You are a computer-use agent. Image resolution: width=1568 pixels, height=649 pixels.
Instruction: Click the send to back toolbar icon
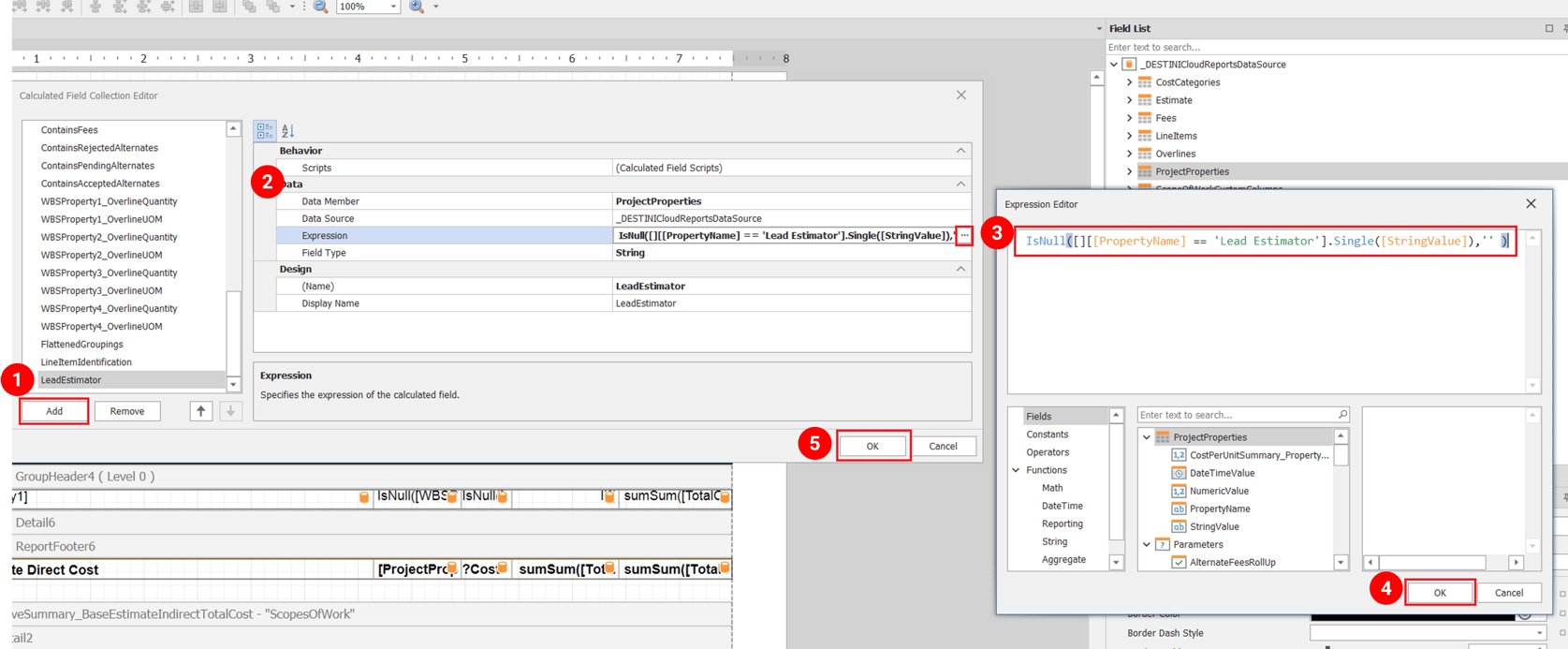coord(272,7)
